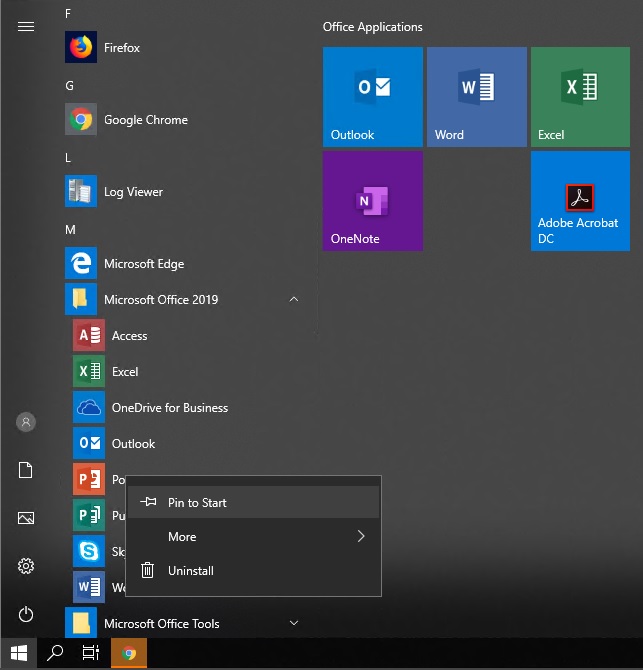
Task: Open the Adobe Acrobat DC tile
Action: tap(580, 201)
